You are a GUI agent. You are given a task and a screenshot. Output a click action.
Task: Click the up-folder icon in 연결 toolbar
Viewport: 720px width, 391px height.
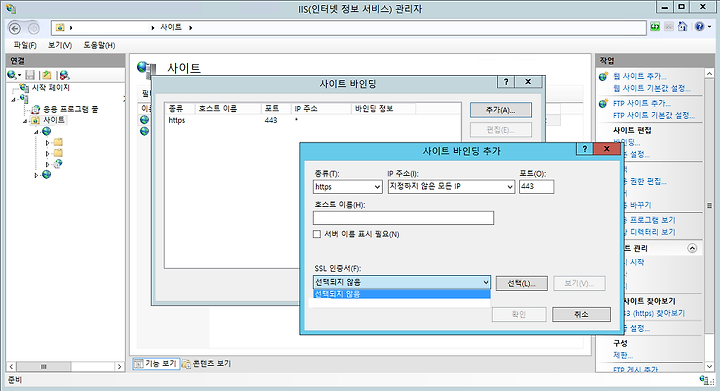[47, 75]
